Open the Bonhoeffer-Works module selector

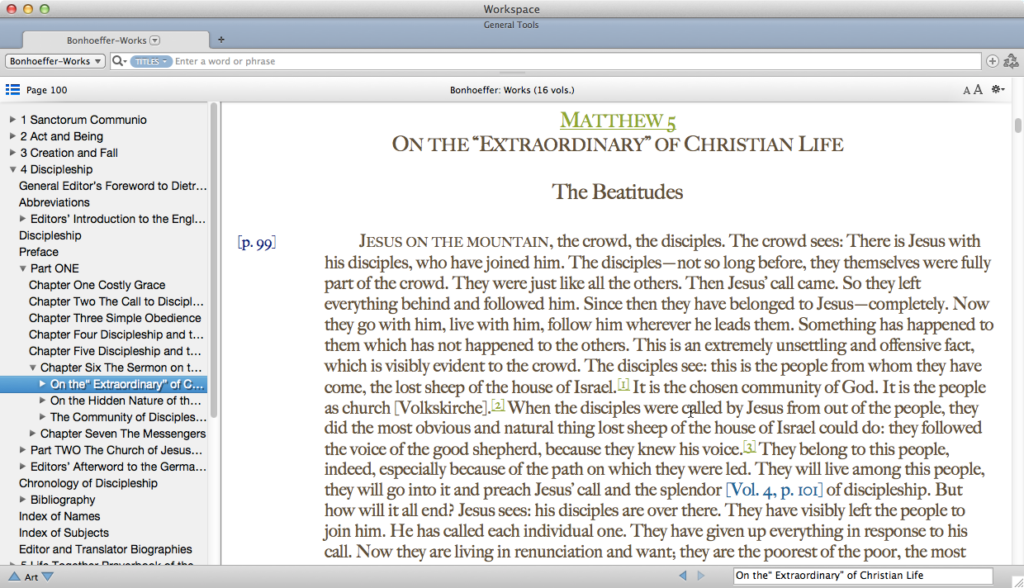point(55,61)
